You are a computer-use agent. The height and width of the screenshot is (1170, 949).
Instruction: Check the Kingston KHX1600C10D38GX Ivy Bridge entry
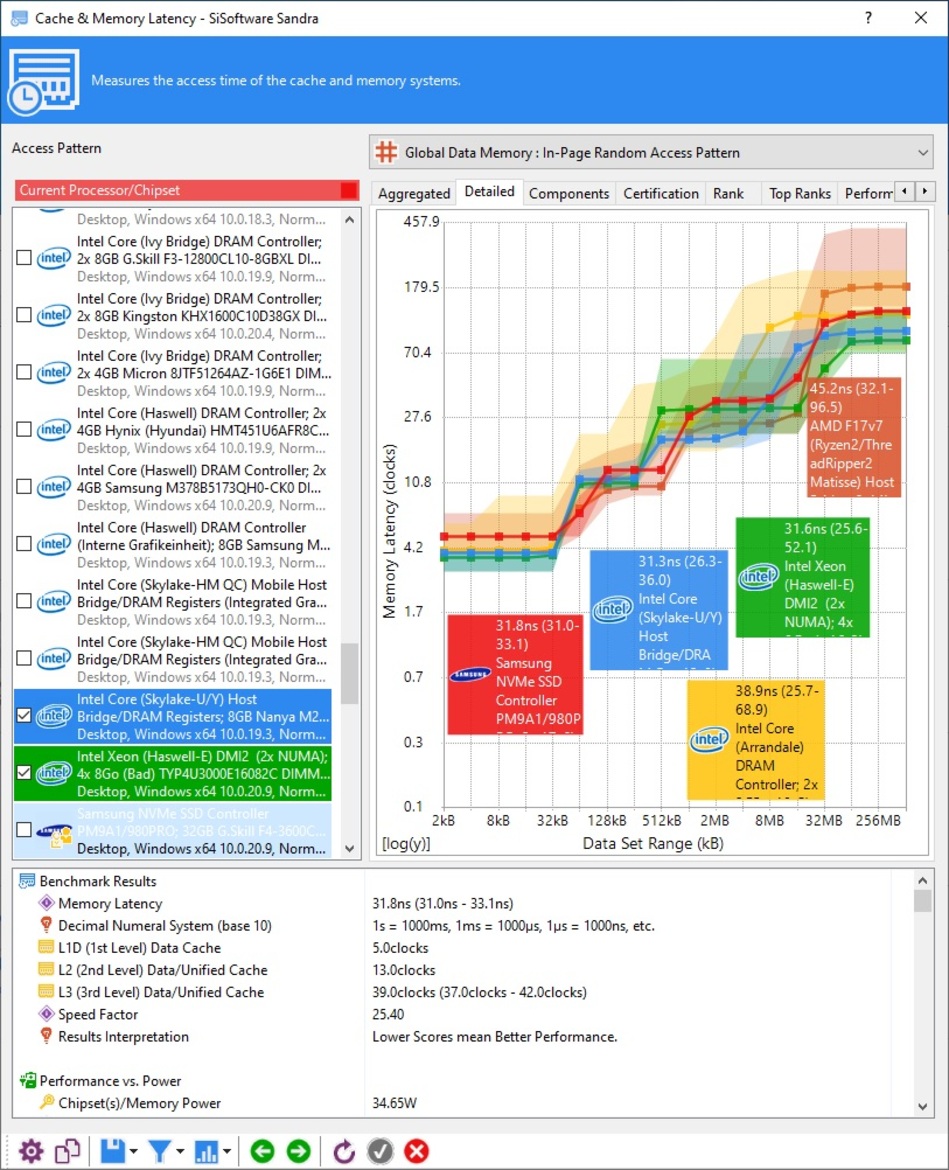pyautogui.click(x=24, y=315)
